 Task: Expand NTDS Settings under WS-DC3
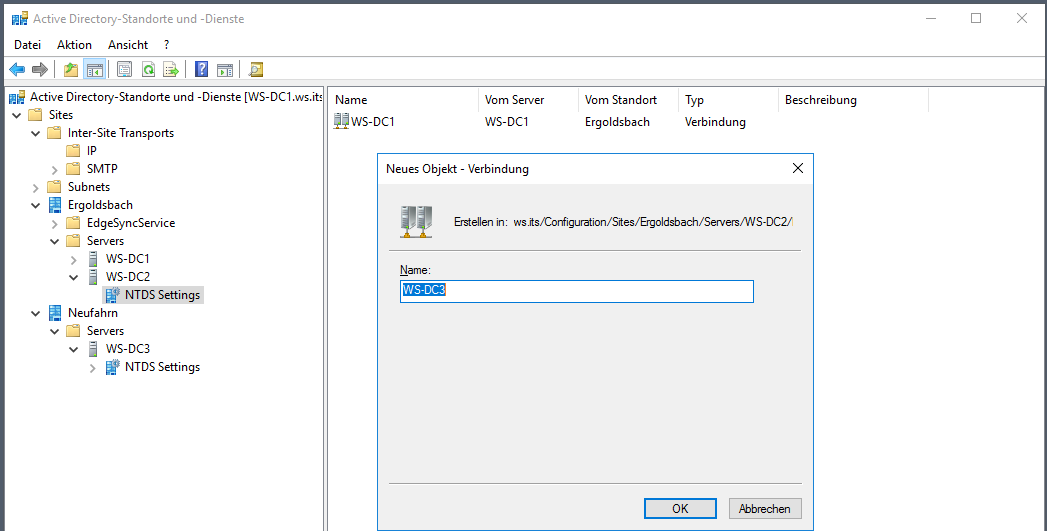click(93, 367)
